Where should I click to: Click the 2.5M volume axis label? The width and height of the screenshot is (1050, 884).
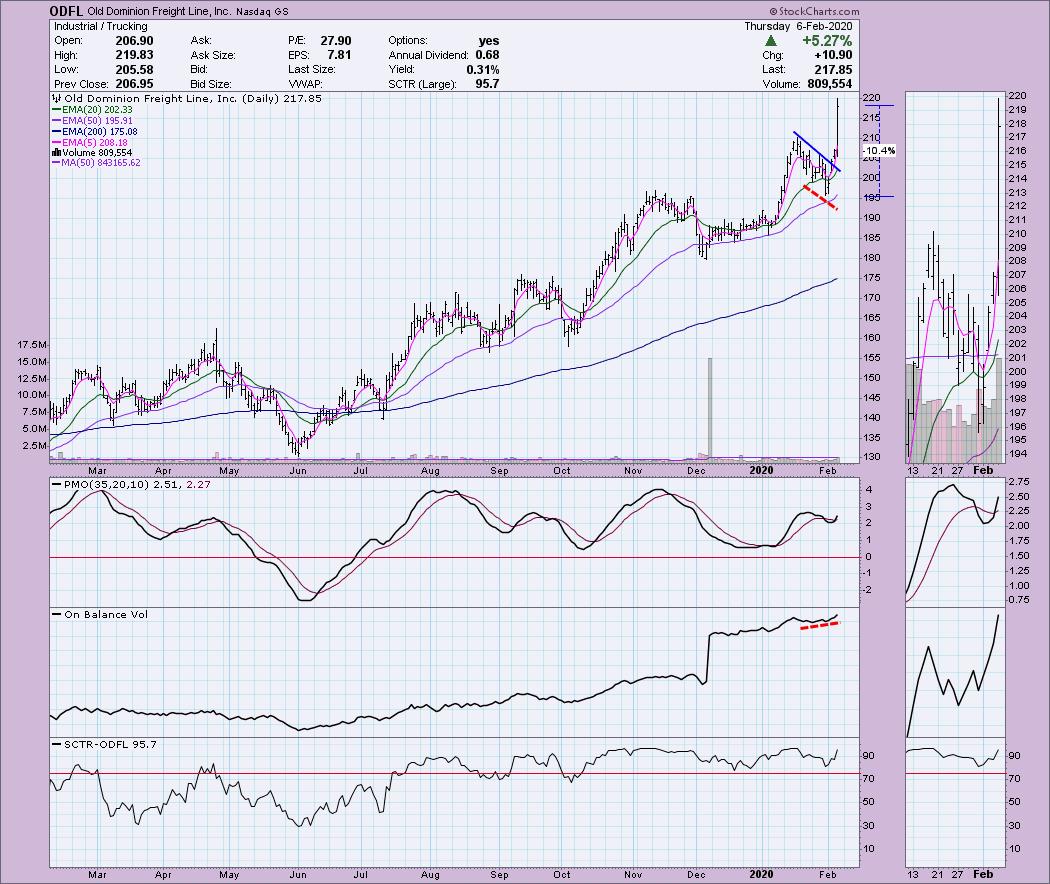coord(35,445)
